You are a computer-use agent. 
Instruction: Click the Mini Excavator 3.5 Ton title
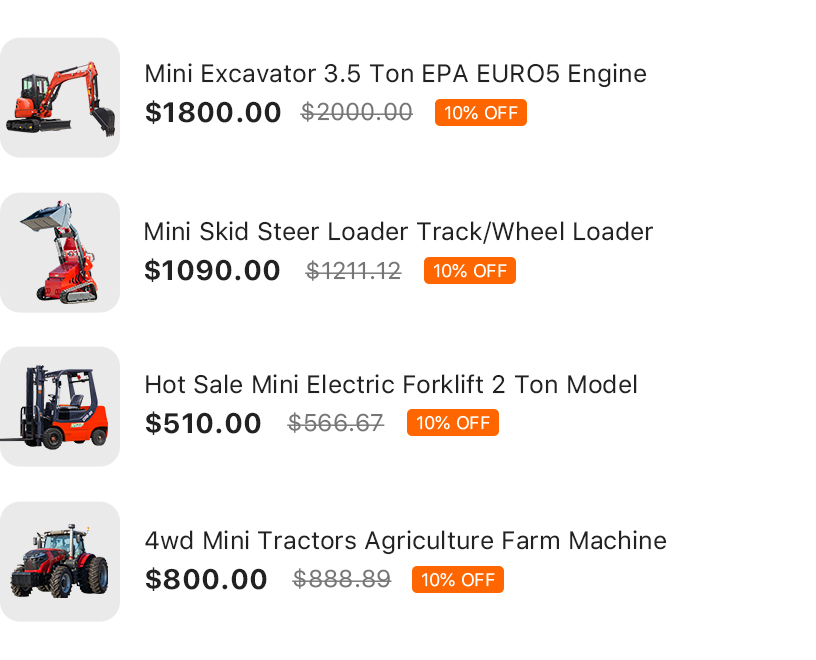click(396, 74)
